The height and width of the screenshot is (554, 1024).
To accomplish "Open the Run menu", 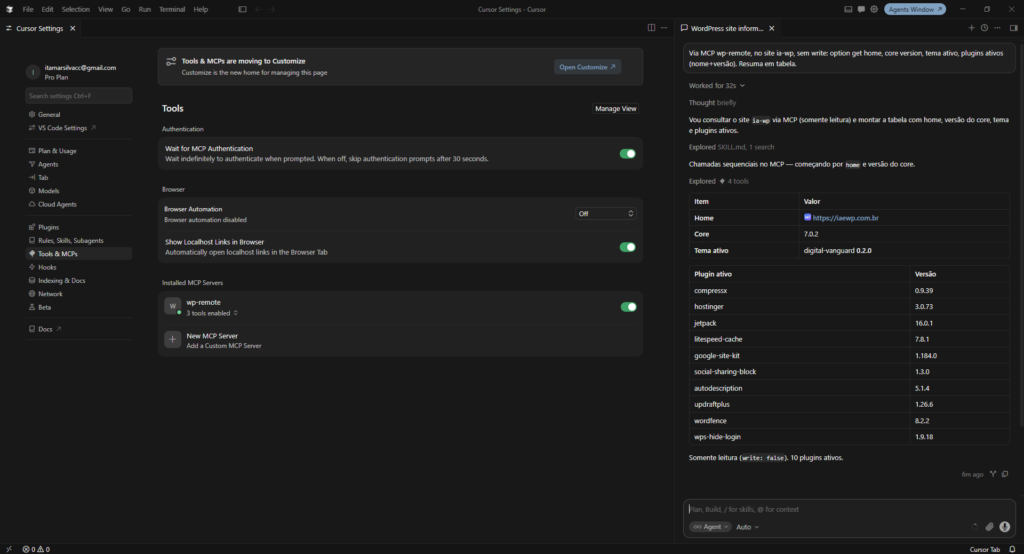I will pyautogui.click(x=144, y=9).
